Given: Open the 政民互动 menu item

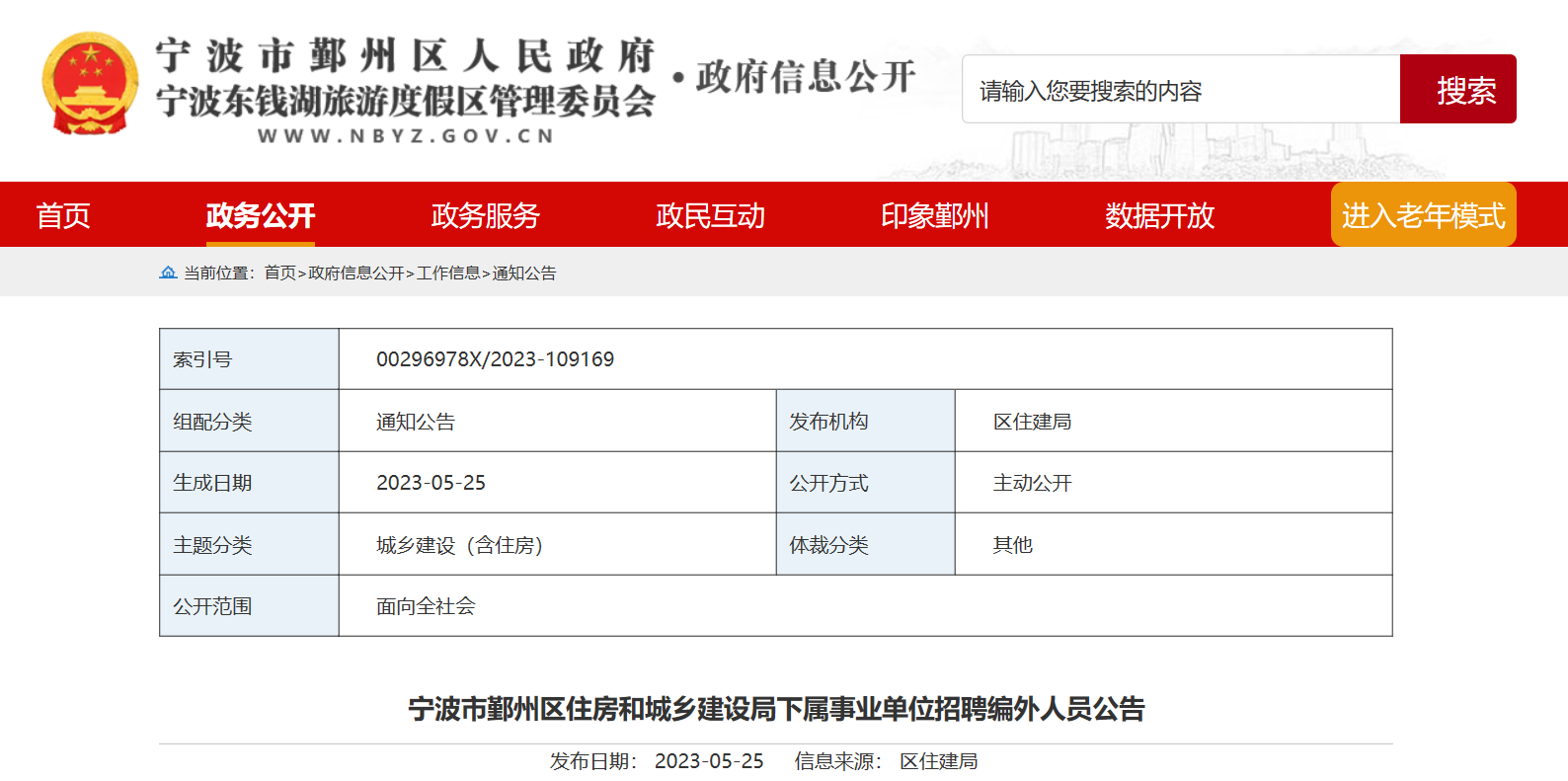Looking at the screenshot, I should coord(711,215).
